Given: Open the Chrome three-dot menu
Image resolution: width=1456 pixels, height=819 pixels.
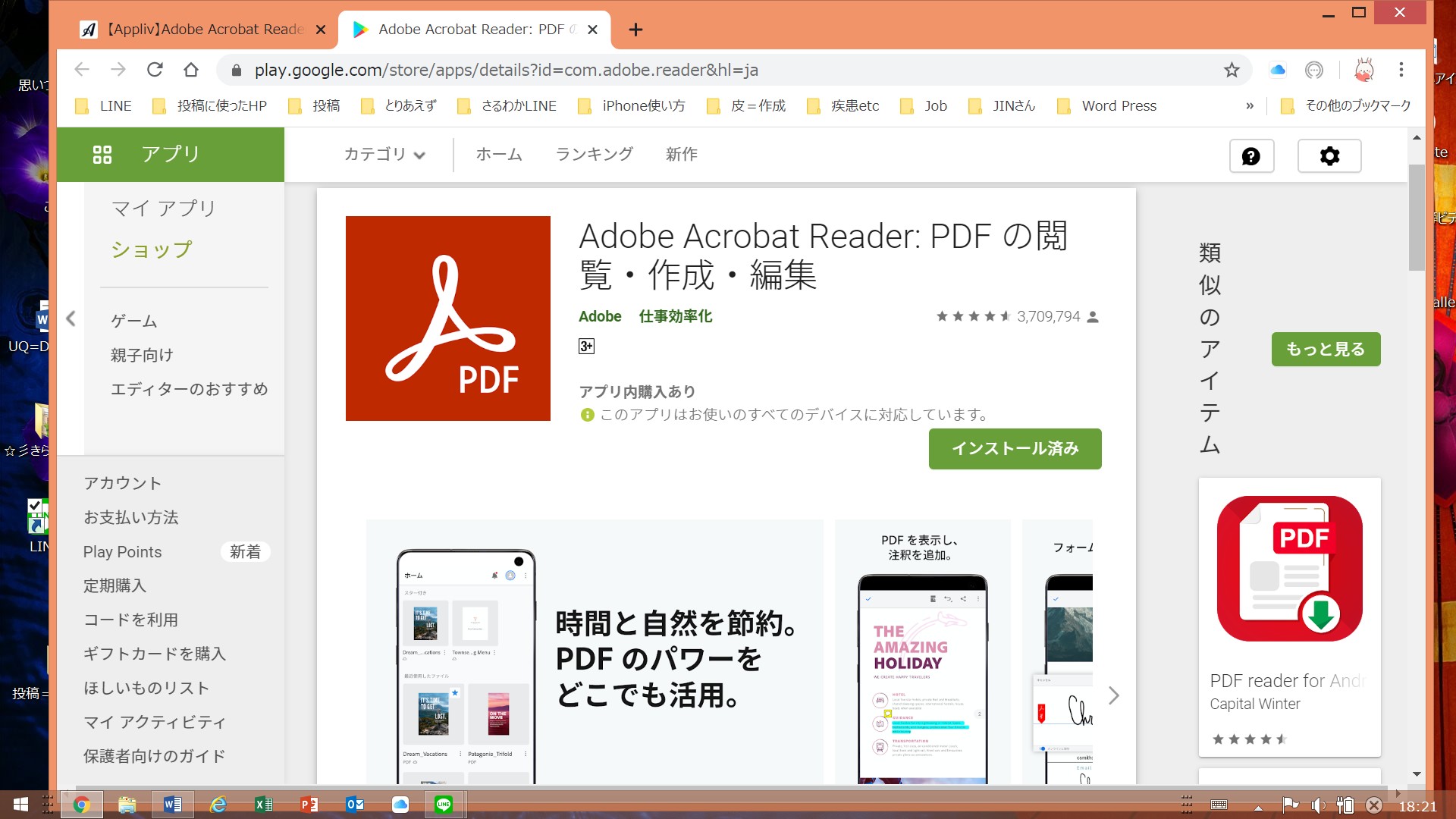Looking at the screenshot, I should tap(1401, 70).
